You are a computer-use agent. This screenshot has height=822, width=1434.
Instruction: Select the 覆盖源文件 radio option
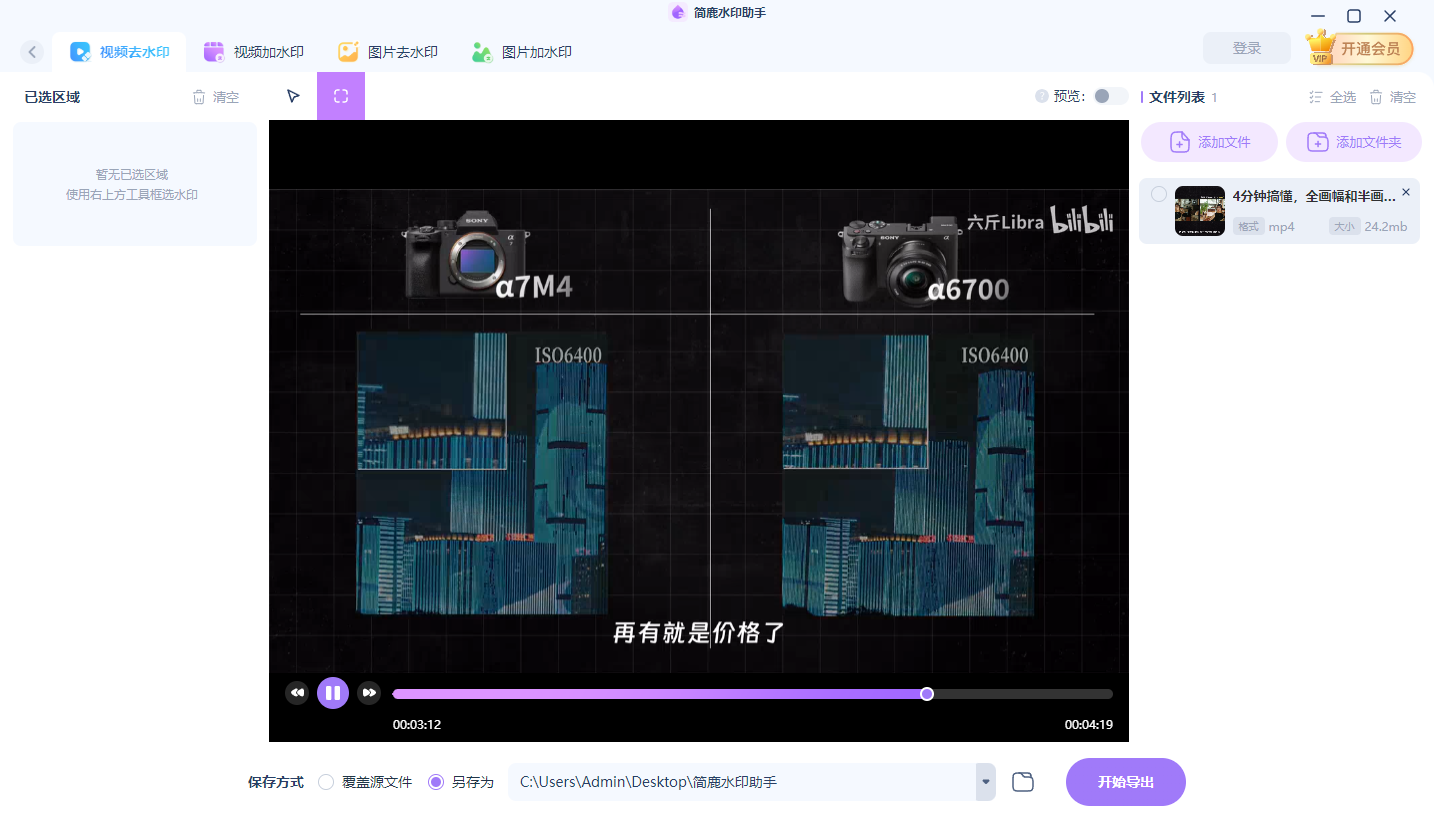point(365,782)
